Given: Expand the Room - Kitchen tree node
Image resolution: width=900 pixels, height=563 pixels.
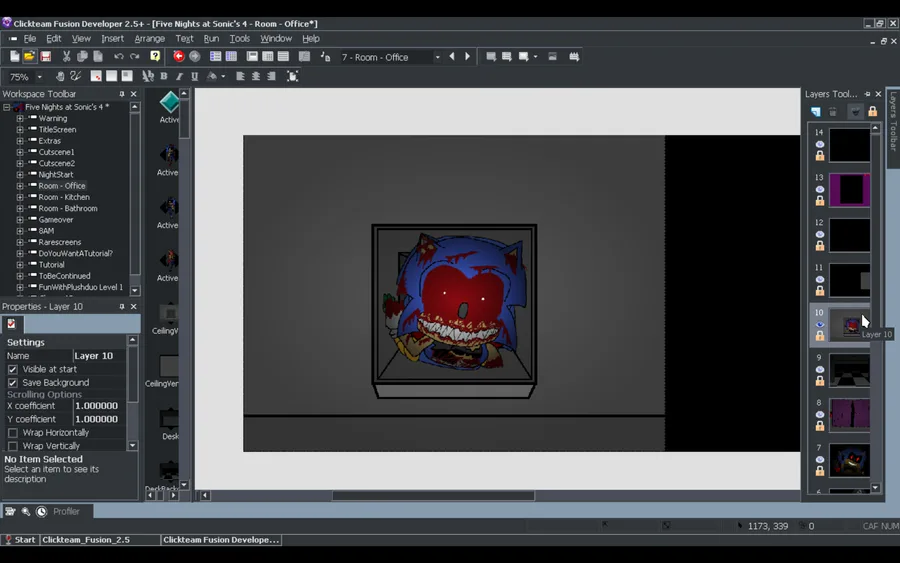Looking at the screenshot, I should (x=20, y=197).
